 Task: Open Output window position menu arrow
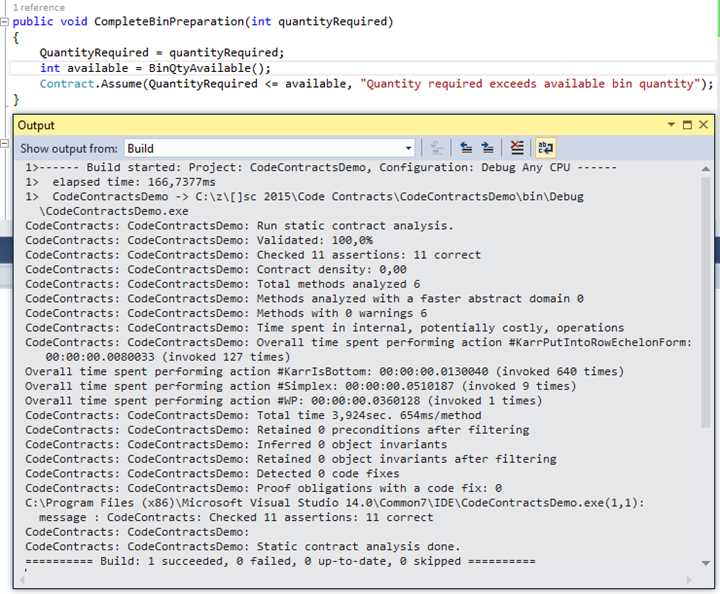[671, 124]
